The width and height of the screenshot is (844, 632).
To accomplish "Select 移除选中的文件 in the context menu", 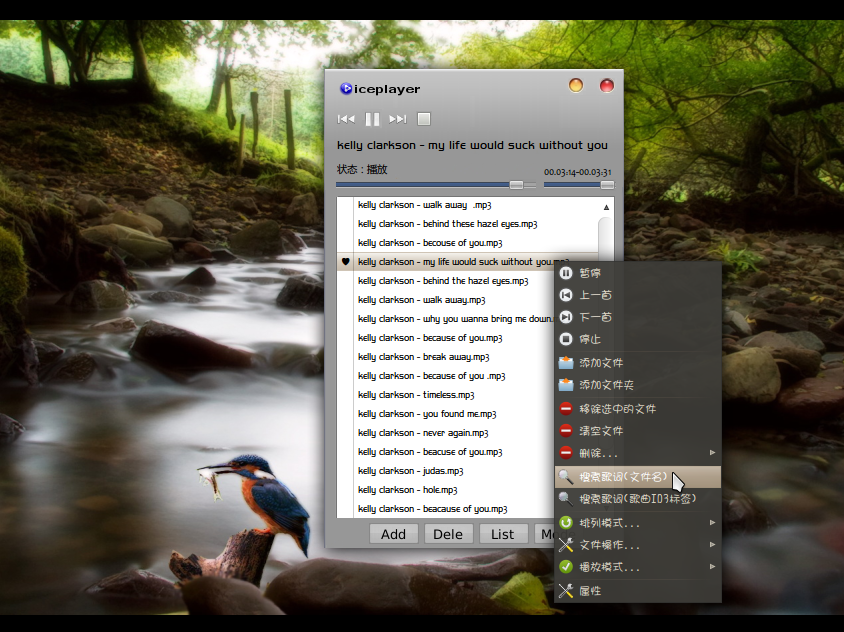I will coord(638,409).
